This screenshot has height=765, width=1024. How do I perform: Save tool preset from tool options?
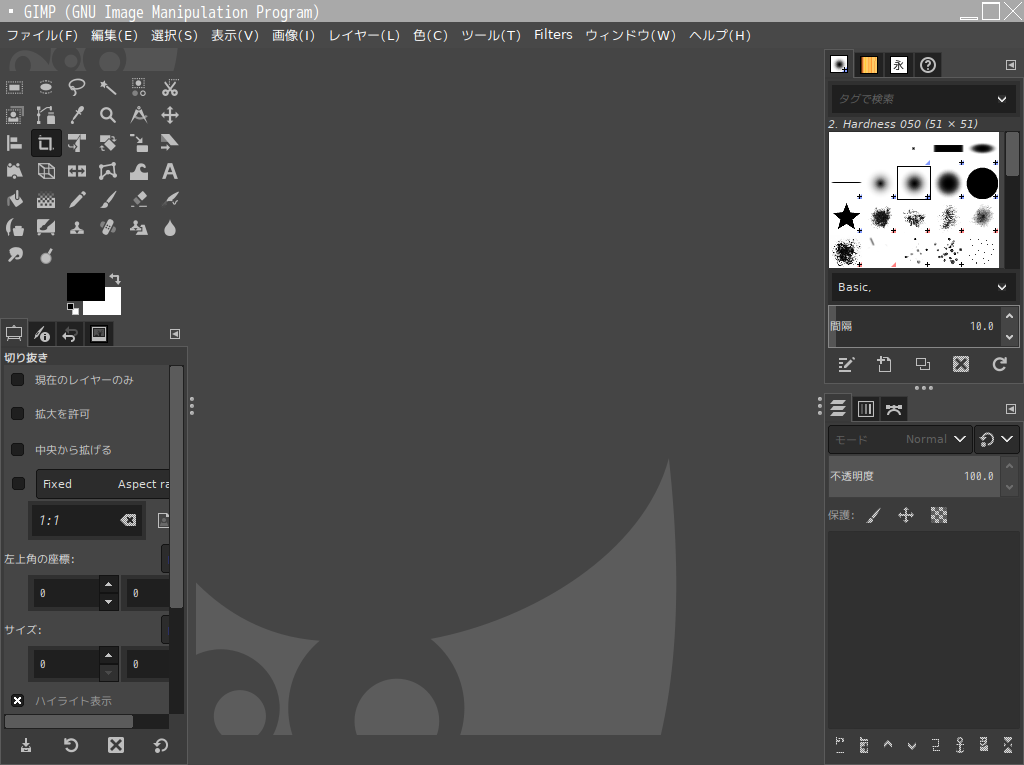26,745
